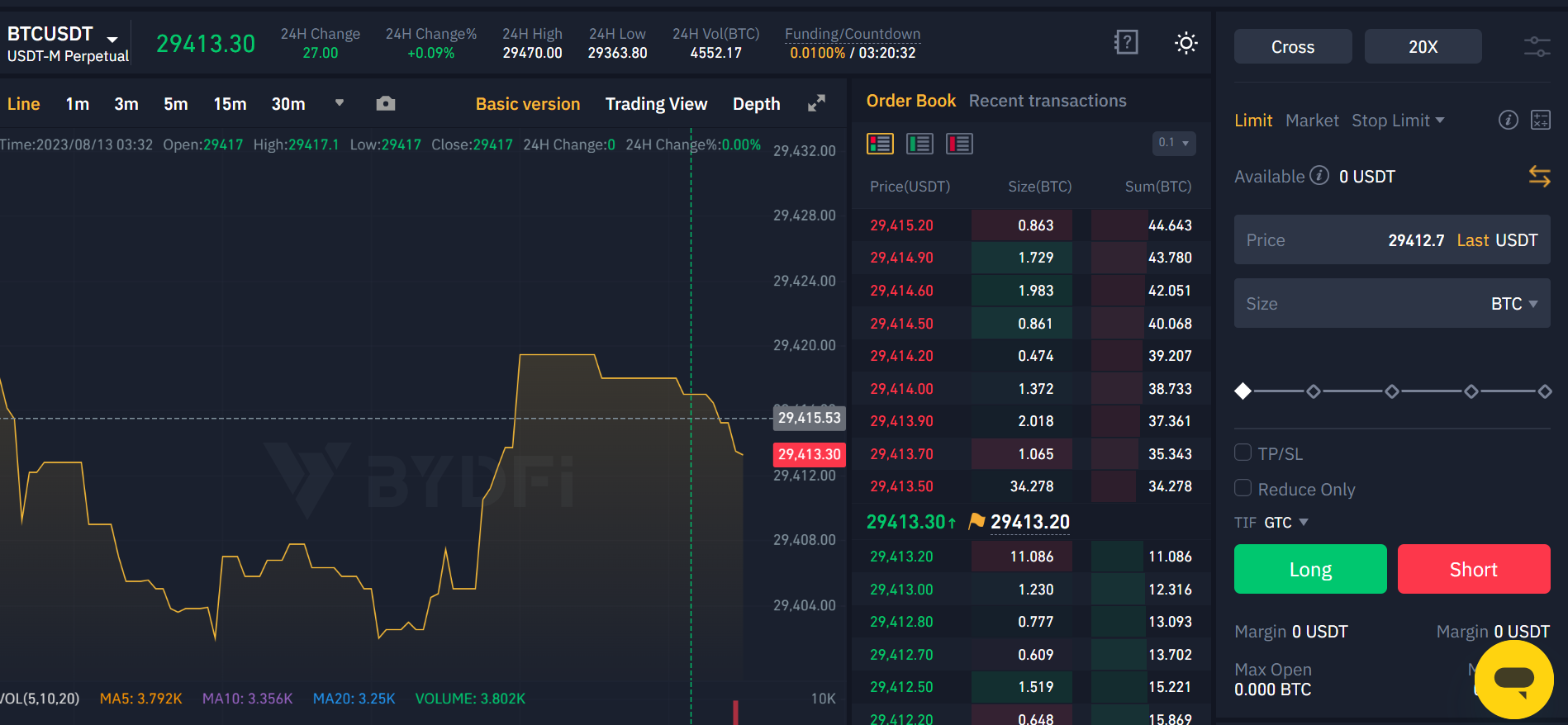Screen dimensions: 1568x725
Task: Take chart screenshot with camera icon
Action: click(386, 104)
